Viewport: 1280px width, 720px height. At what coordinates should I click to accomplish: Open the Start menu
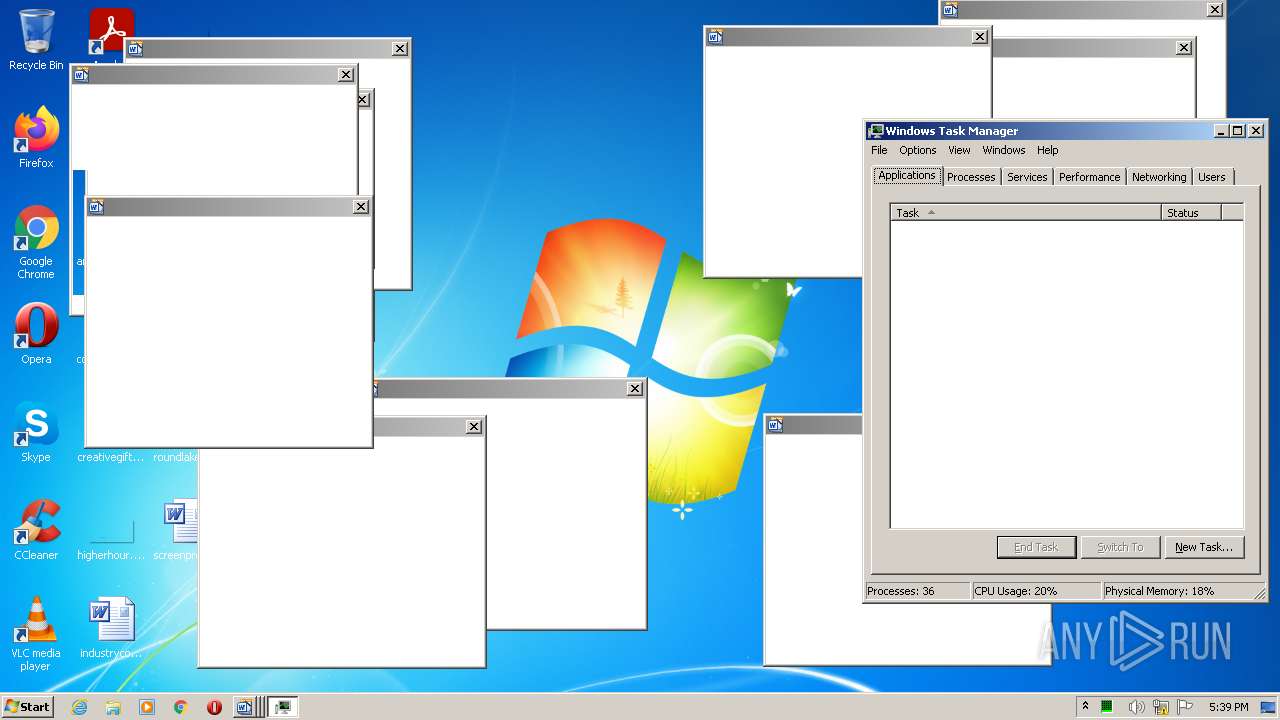click(27, 707)
